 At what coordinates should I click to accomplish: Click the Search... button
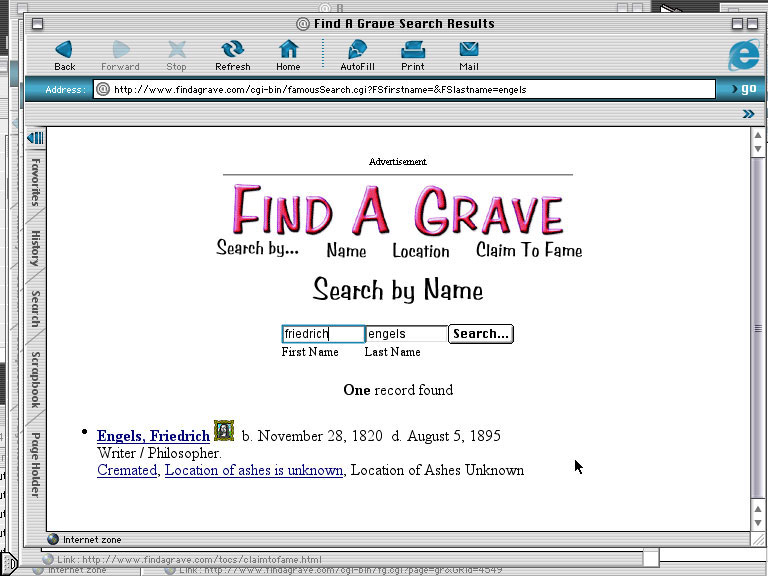click(480, 334)
